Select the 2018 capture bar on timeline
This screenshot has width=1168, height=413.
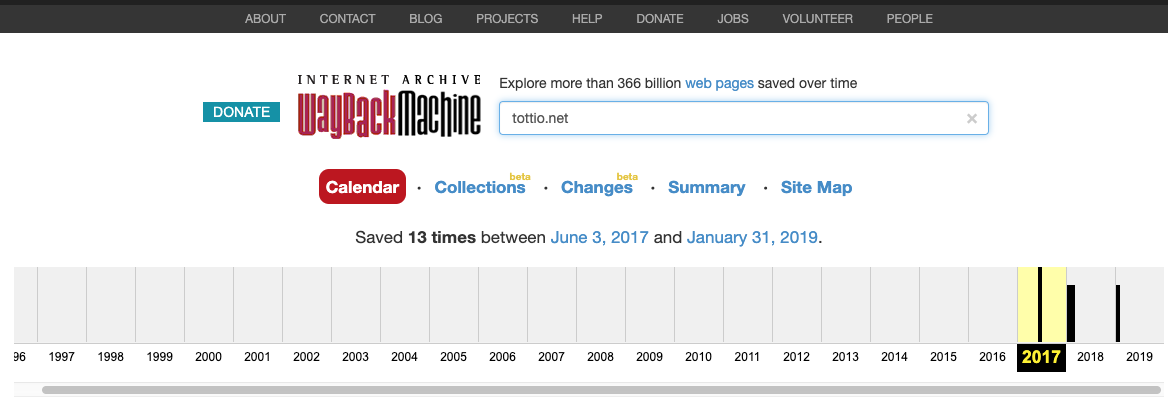pyautogui.click(x=1071, y=313)
